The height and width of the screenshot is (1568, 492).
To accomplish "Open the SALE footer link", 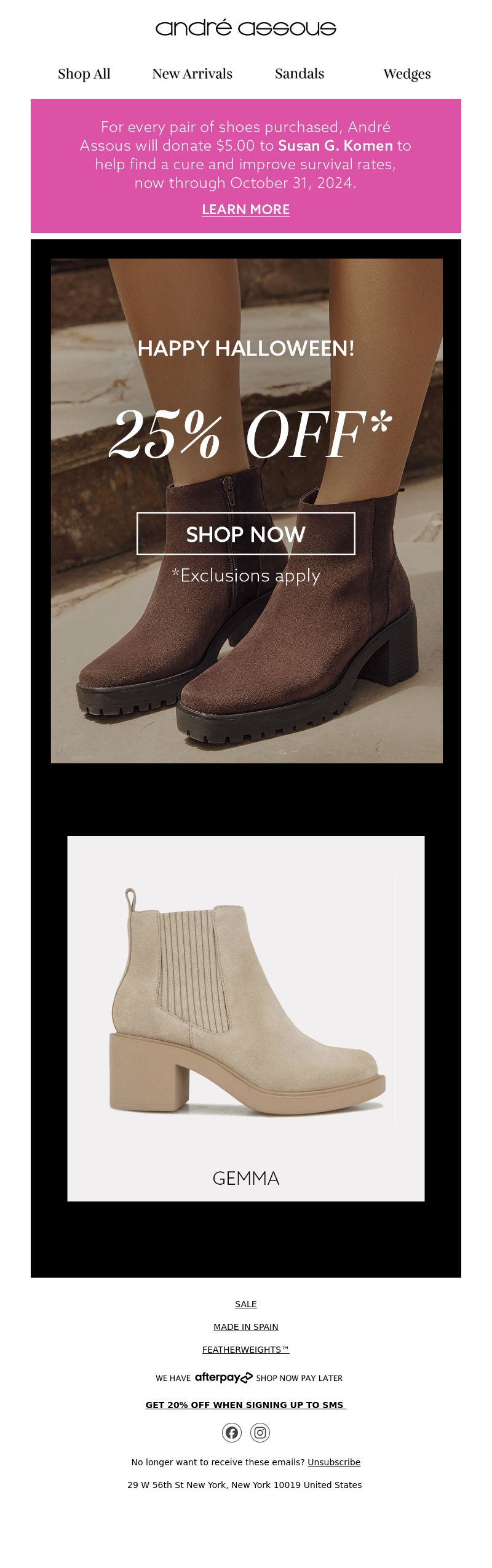I will 246,1304.
